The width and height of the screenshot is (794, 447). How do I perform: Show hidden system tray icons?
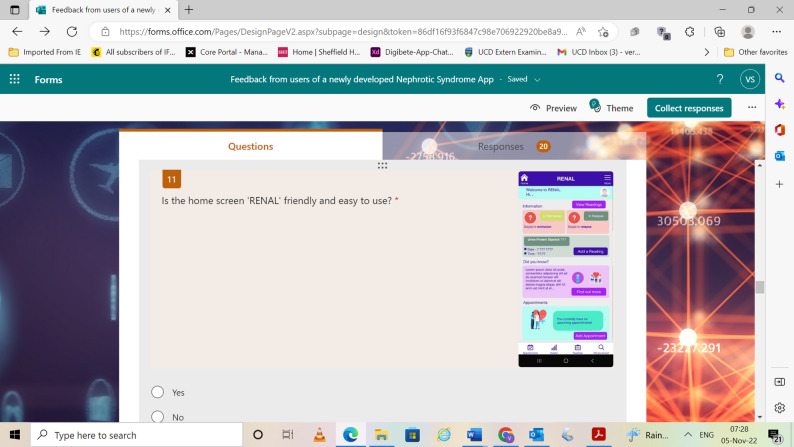pos(688,434)
